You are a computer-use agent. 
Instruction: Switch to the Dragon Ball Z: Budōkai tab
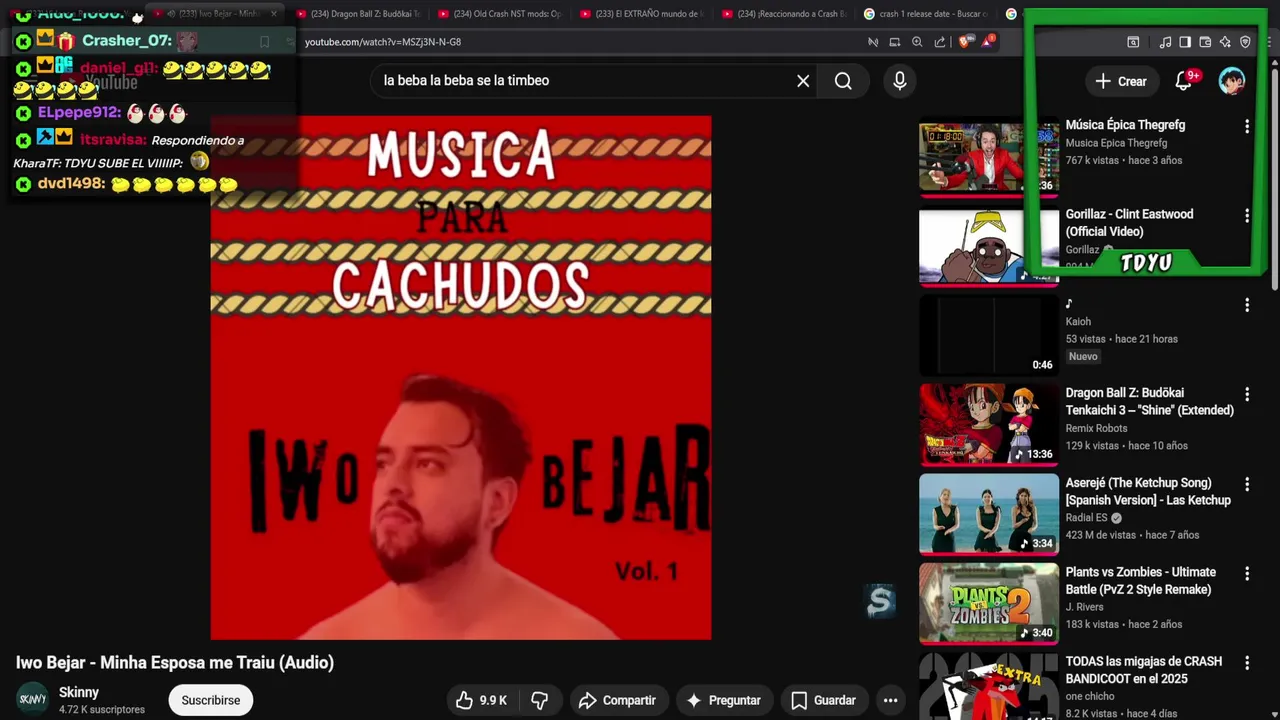pos(360,14)
